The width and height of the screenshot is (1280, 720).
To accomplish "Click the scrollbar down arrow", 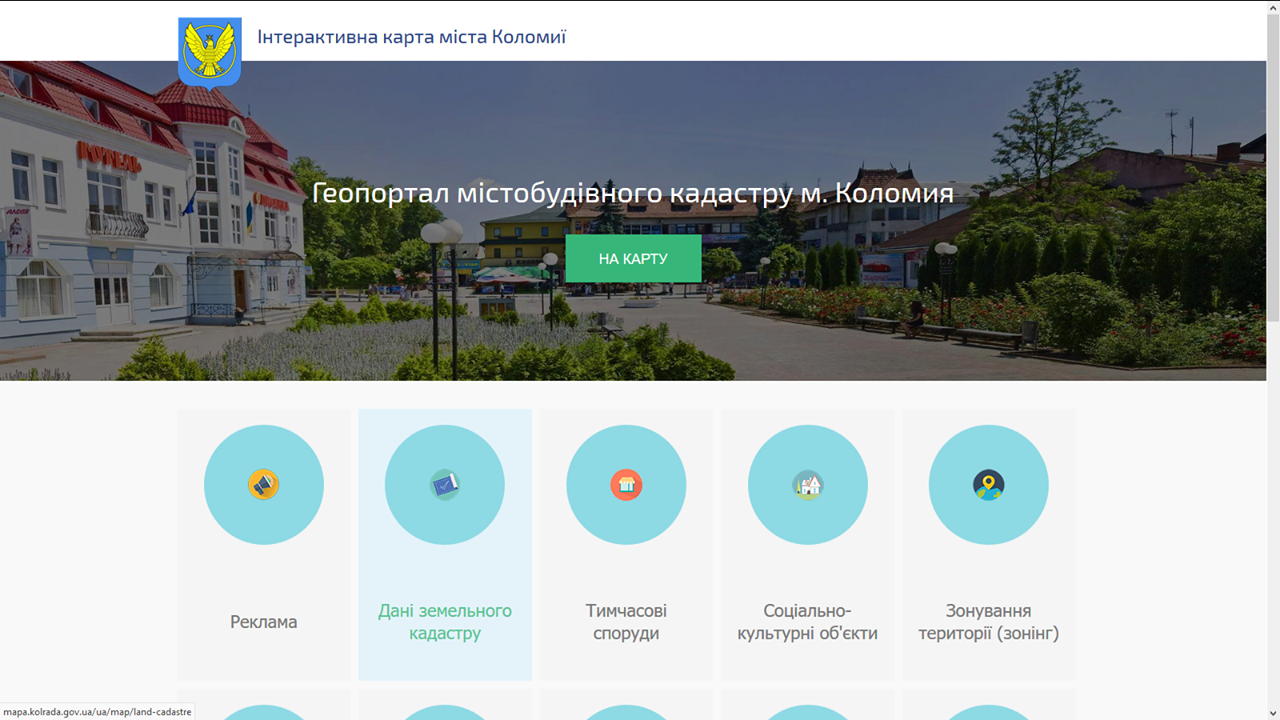I will pyautogui.click(x=1273, y=712).
